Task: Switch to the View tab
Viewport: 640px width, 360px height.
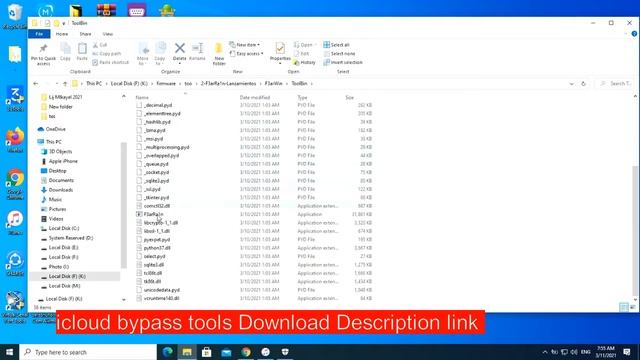Action: 108,34
